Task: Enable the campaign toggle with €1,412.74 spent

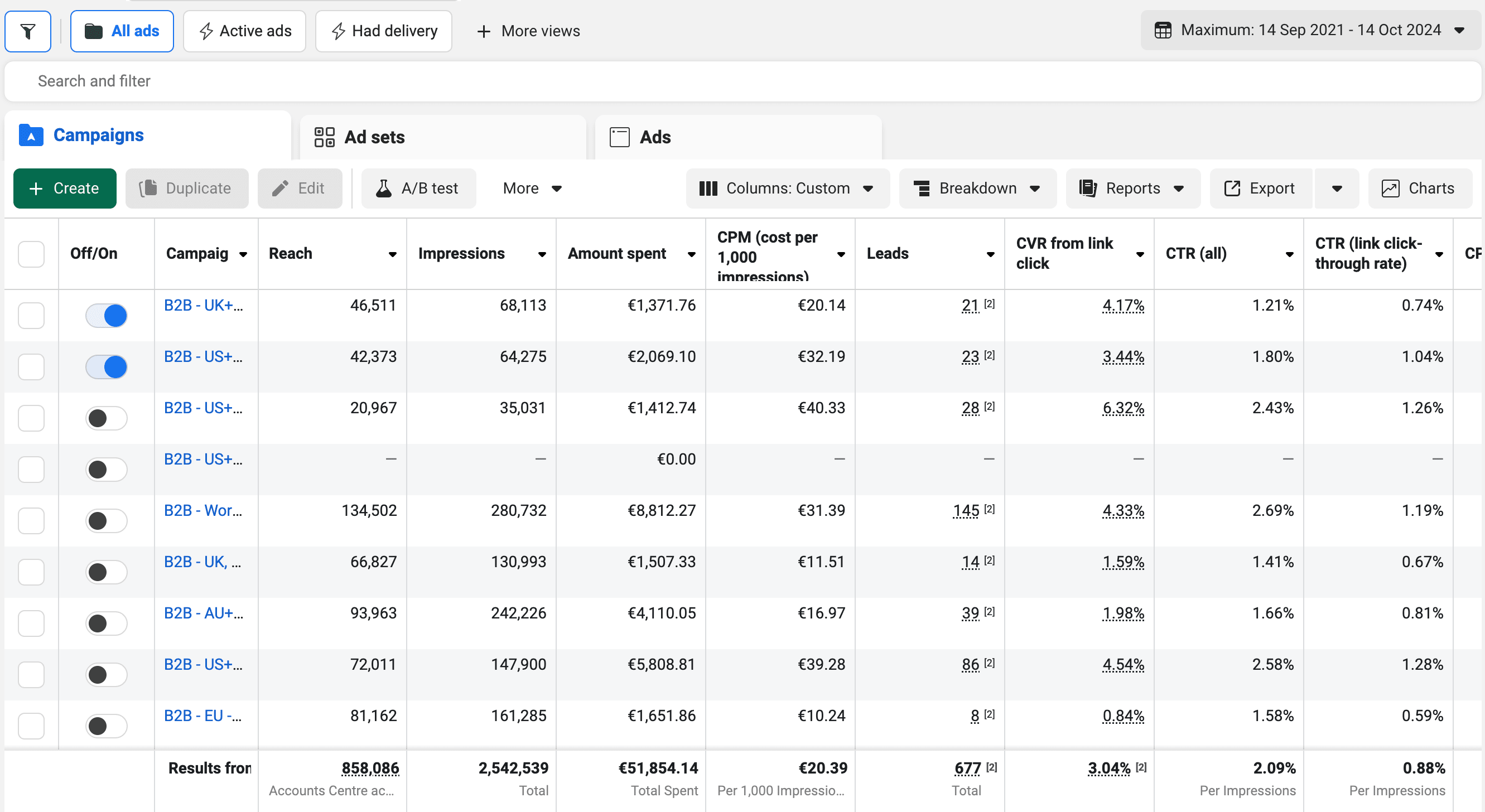Action: tap(107, 418)
